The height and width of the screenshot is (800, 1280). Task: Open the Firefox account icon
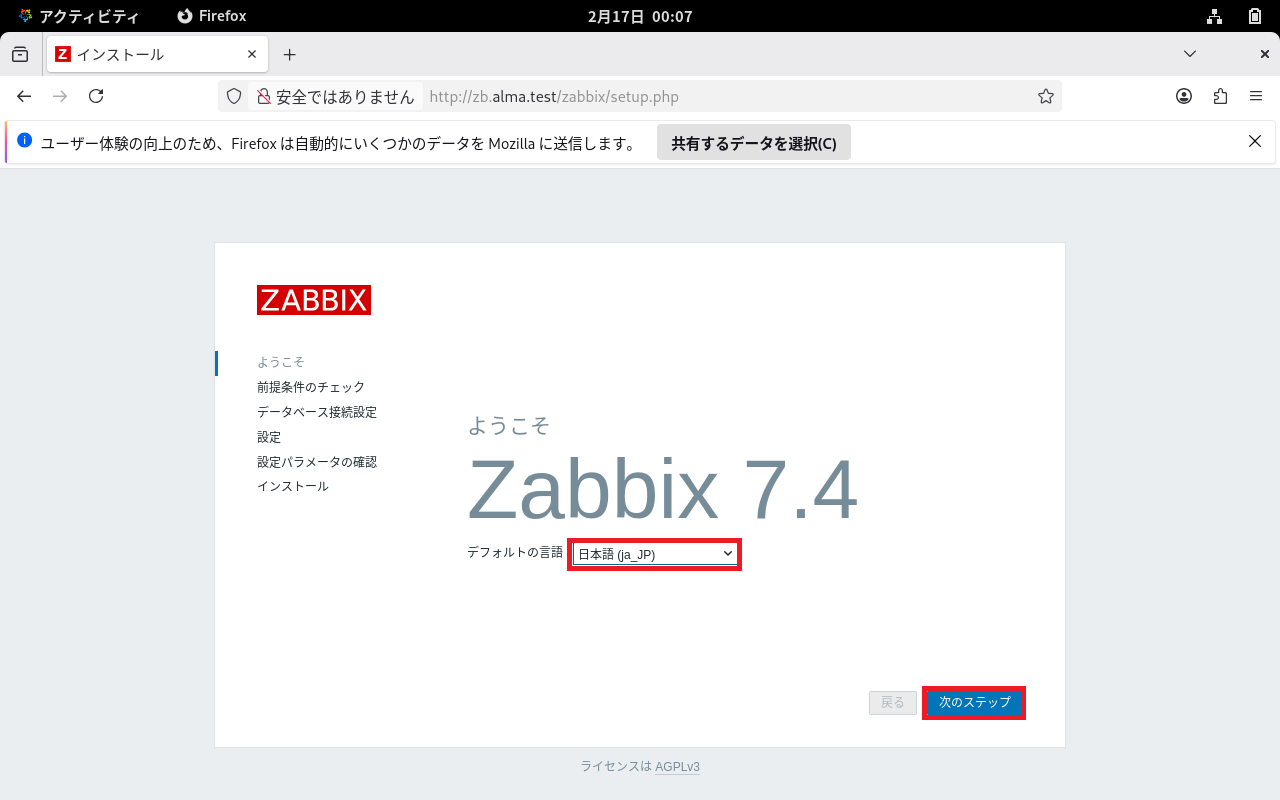tap(1184, 96)
